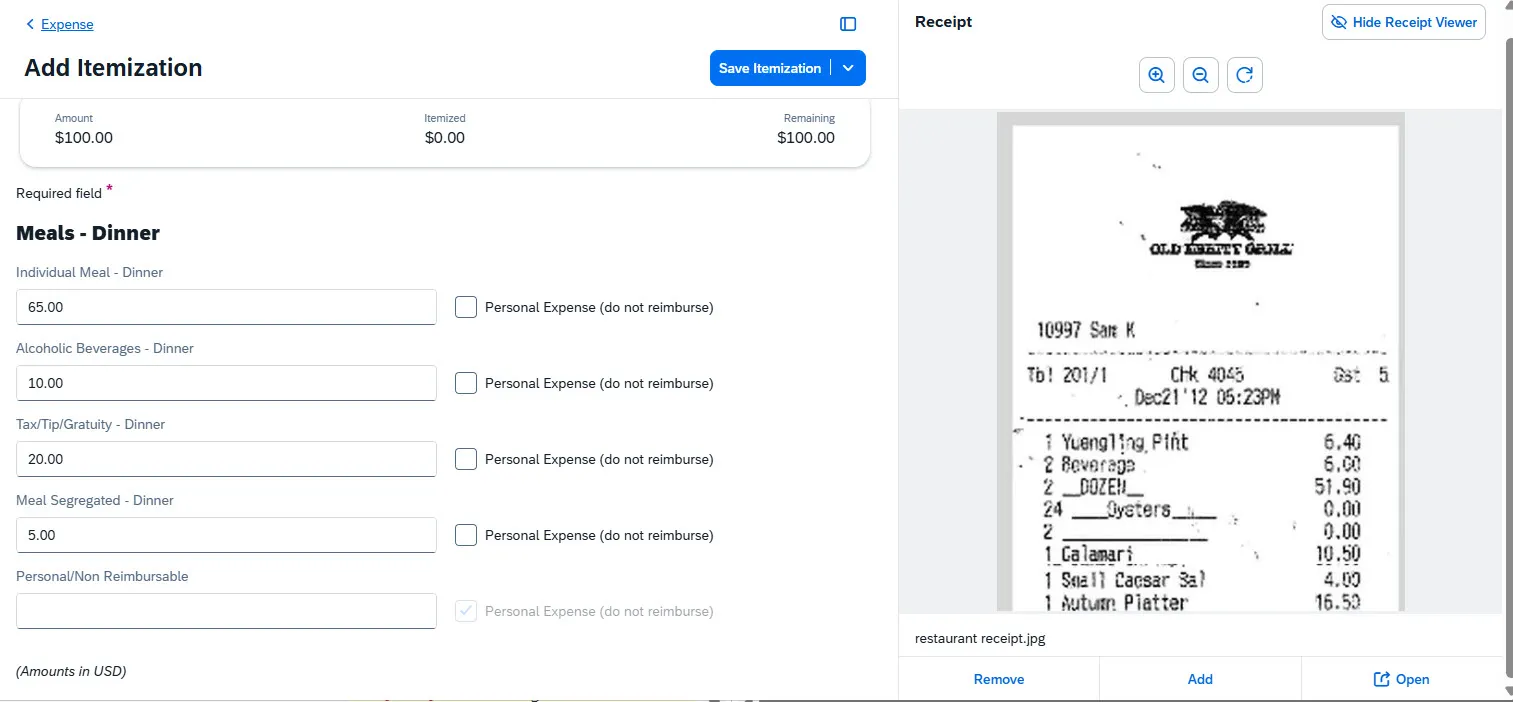Image resolution: width=1513 pixels, height=702 pixels.
Task: Add another receipt image
Action: click(x=1200, y=679)
